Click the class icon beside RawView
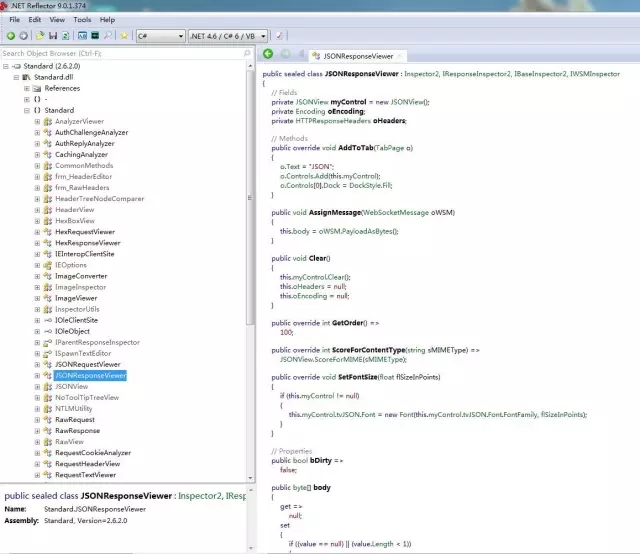 click(x=48, y=442)
